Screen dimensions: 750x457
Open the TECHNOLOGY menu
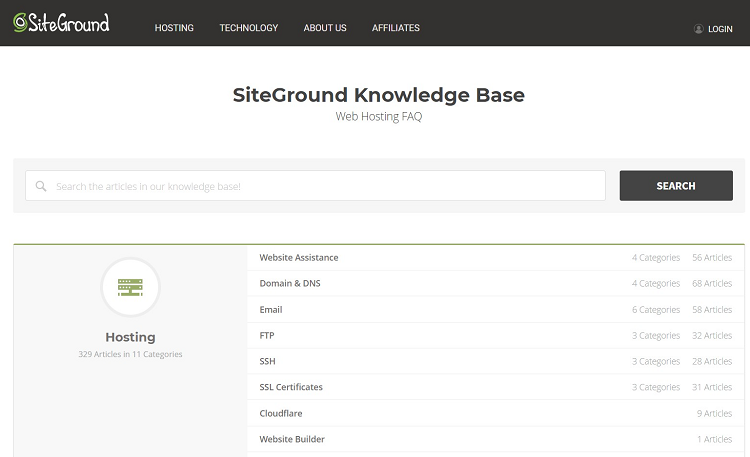click(249, 28)
